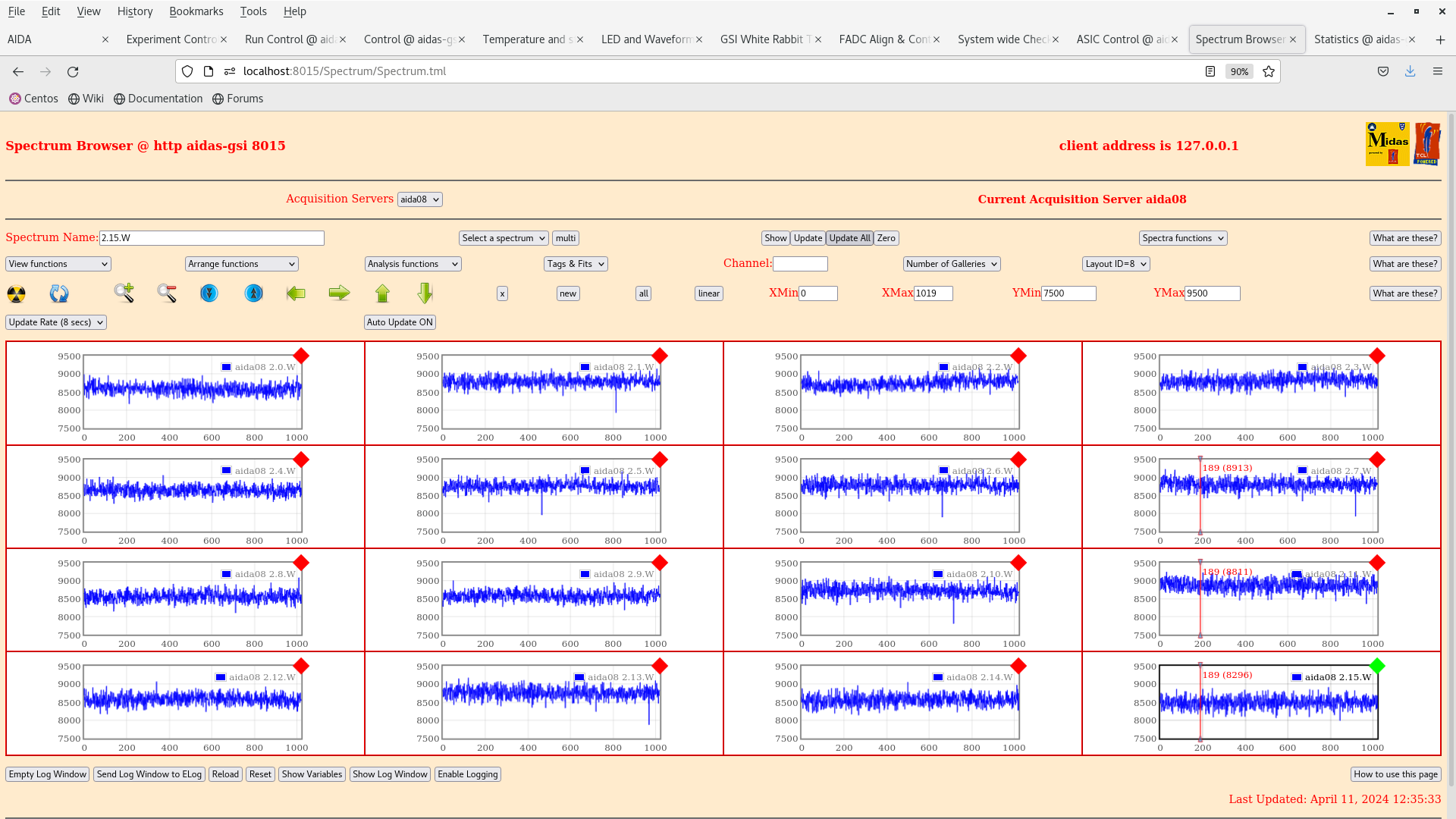Click the green right arrow icon
The height and width of the screenshot is (819, 1456).
point(339,293)
